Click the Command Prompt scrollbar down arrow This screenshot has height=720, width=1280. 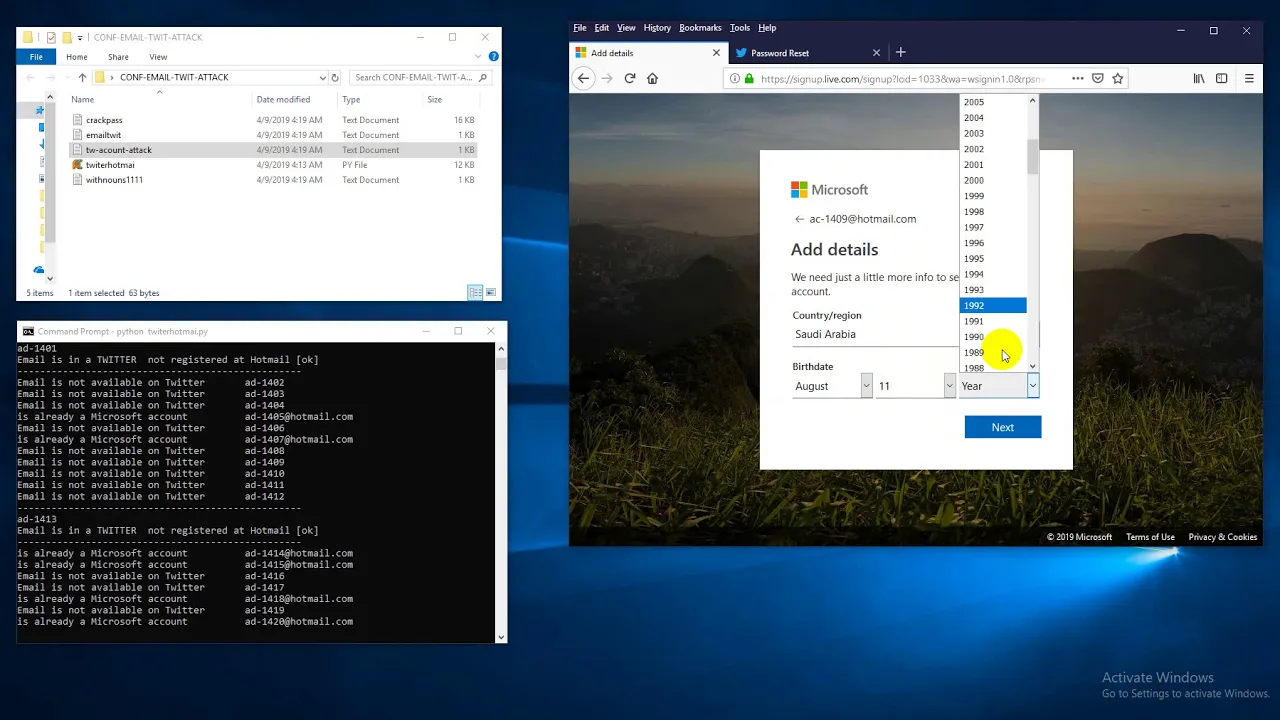[x=501, y=636]
